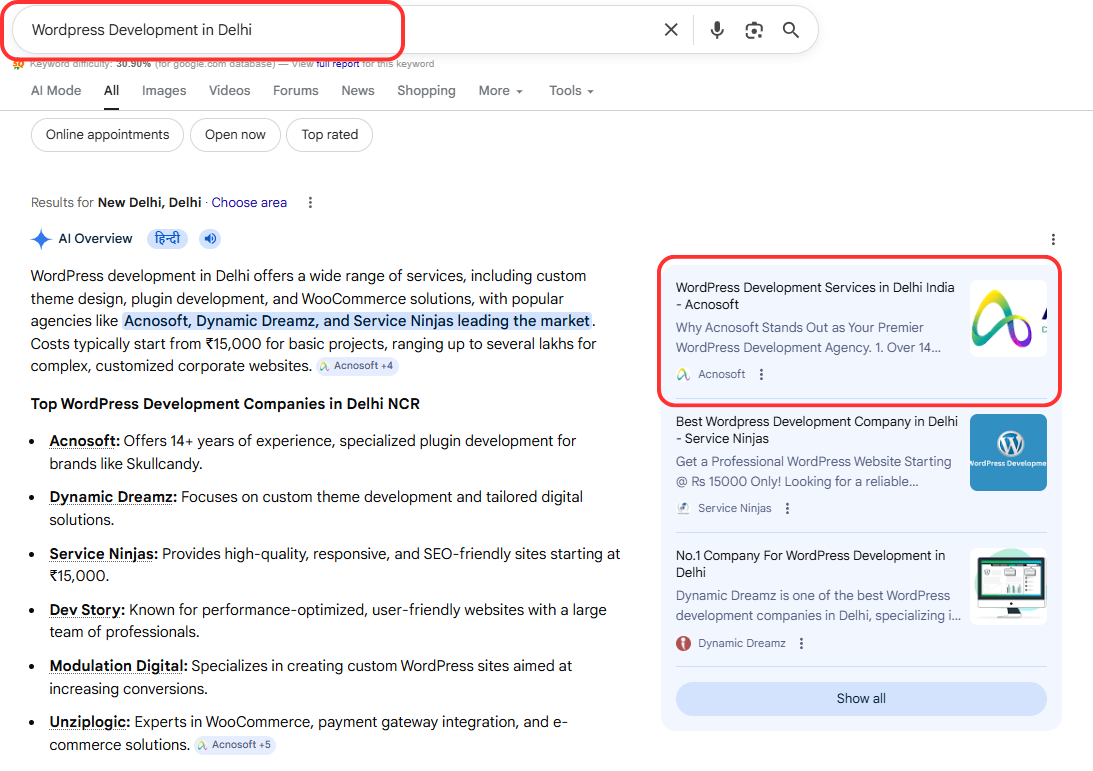Open Google Lens image search
This screenshot has width=1093, height=771.
pos(754,30)
